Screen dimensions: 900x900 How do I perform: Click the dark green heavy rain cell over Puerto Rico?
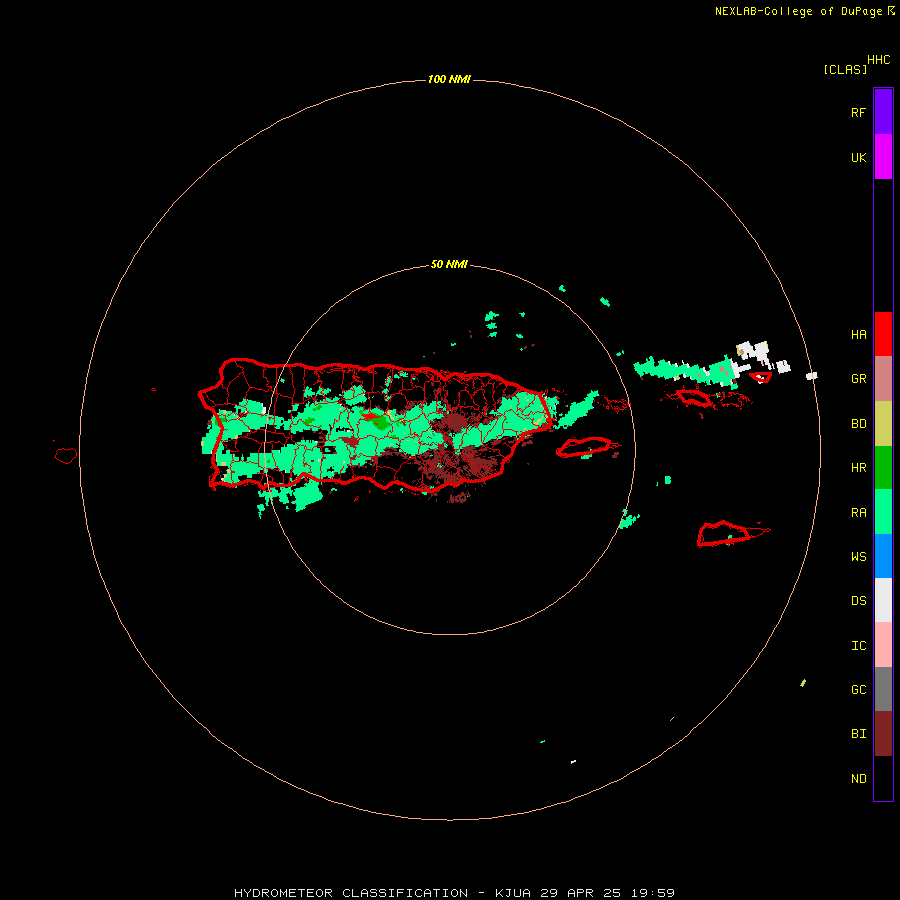tap(379, 424)
